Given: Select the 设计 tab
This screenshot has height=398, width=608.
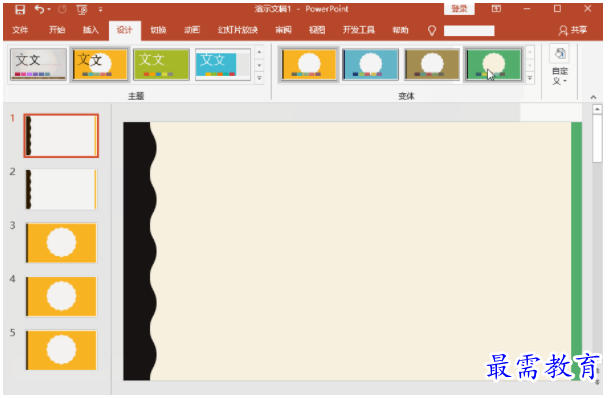Looking at the screenshot, I should [124, 30].
